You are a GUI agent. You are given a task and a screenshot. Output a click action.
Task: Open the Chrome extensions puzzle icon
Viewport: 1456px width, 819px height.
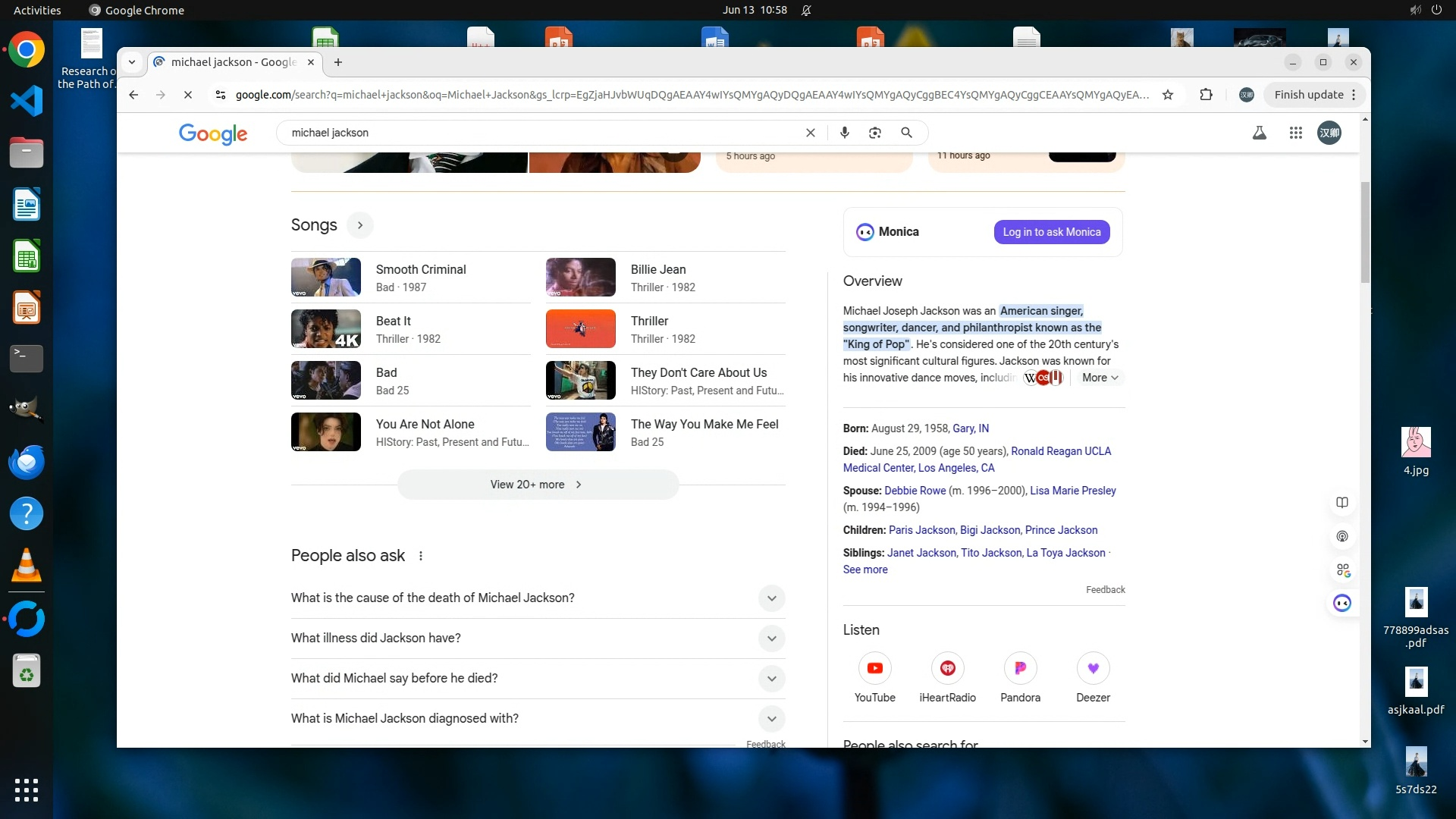click(x=1206, y=95)
